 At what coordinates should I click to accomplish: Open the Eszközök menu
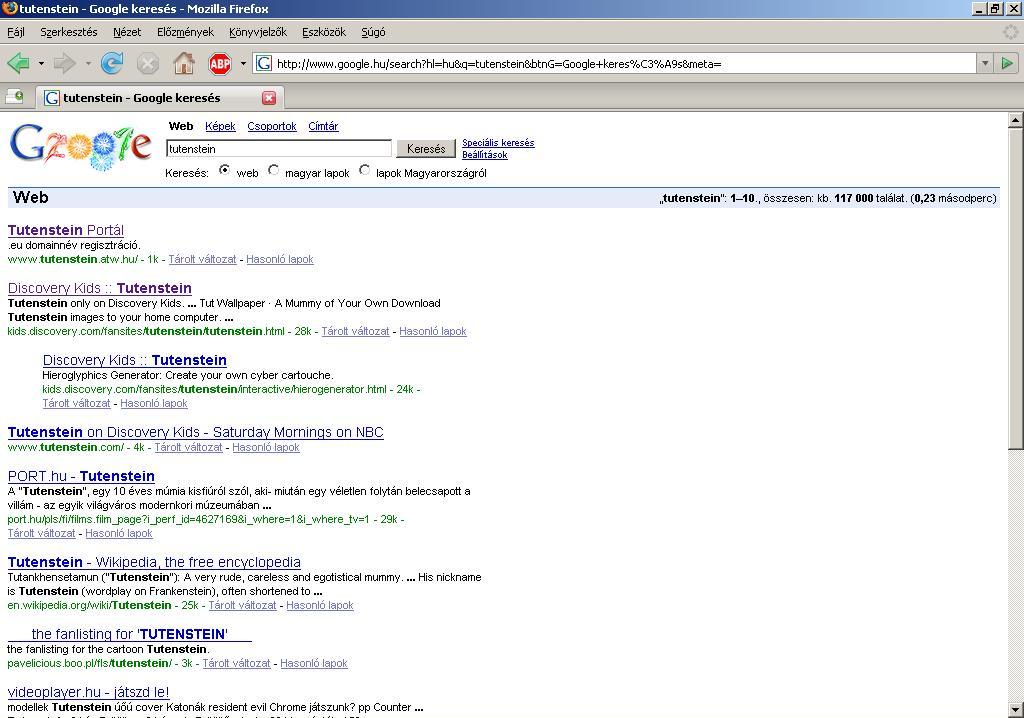point(324,32)
